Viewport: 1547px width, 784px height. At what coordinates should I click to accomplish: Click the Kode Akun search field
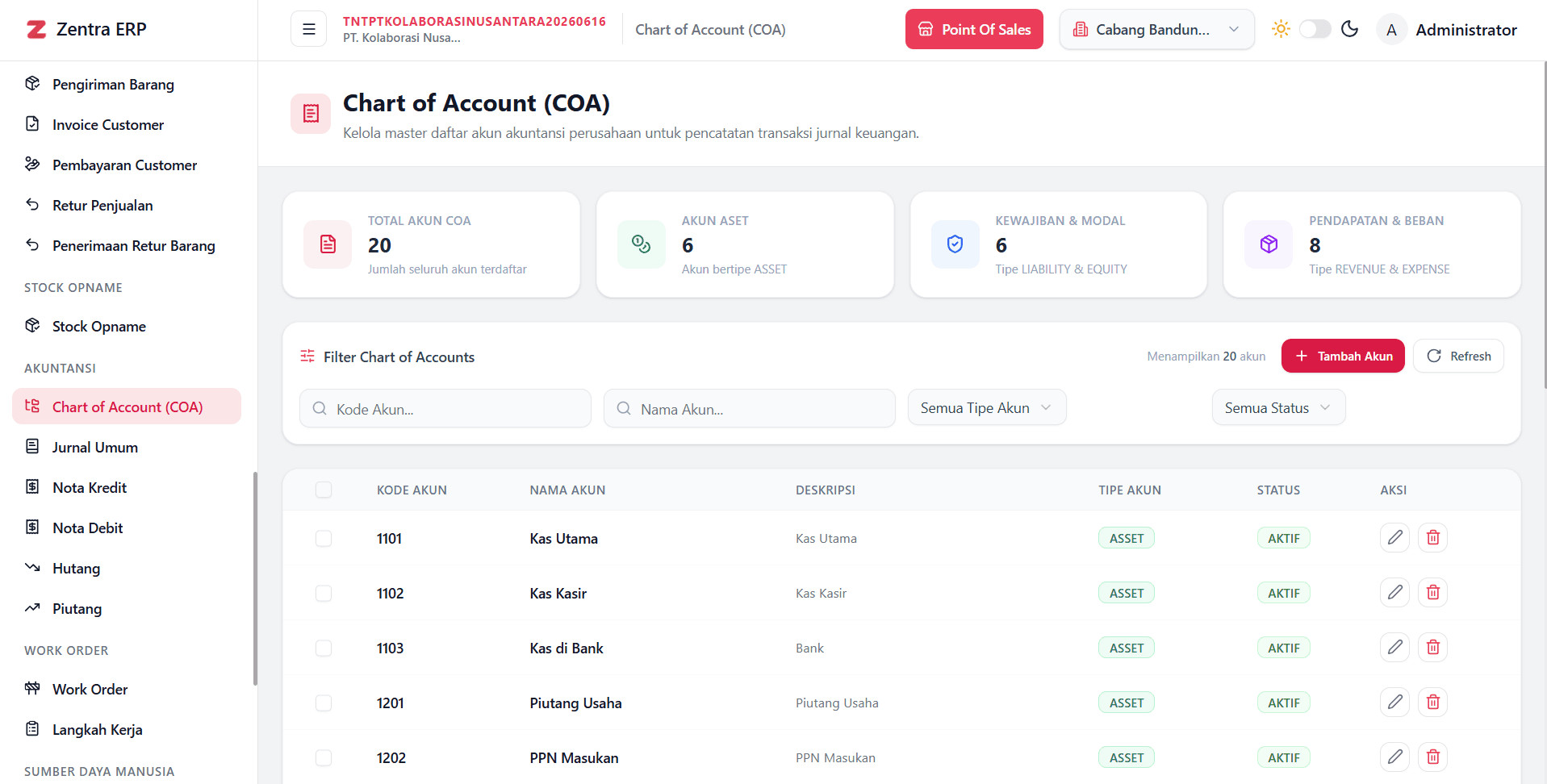pyautogui.click(x=445, y=408)
